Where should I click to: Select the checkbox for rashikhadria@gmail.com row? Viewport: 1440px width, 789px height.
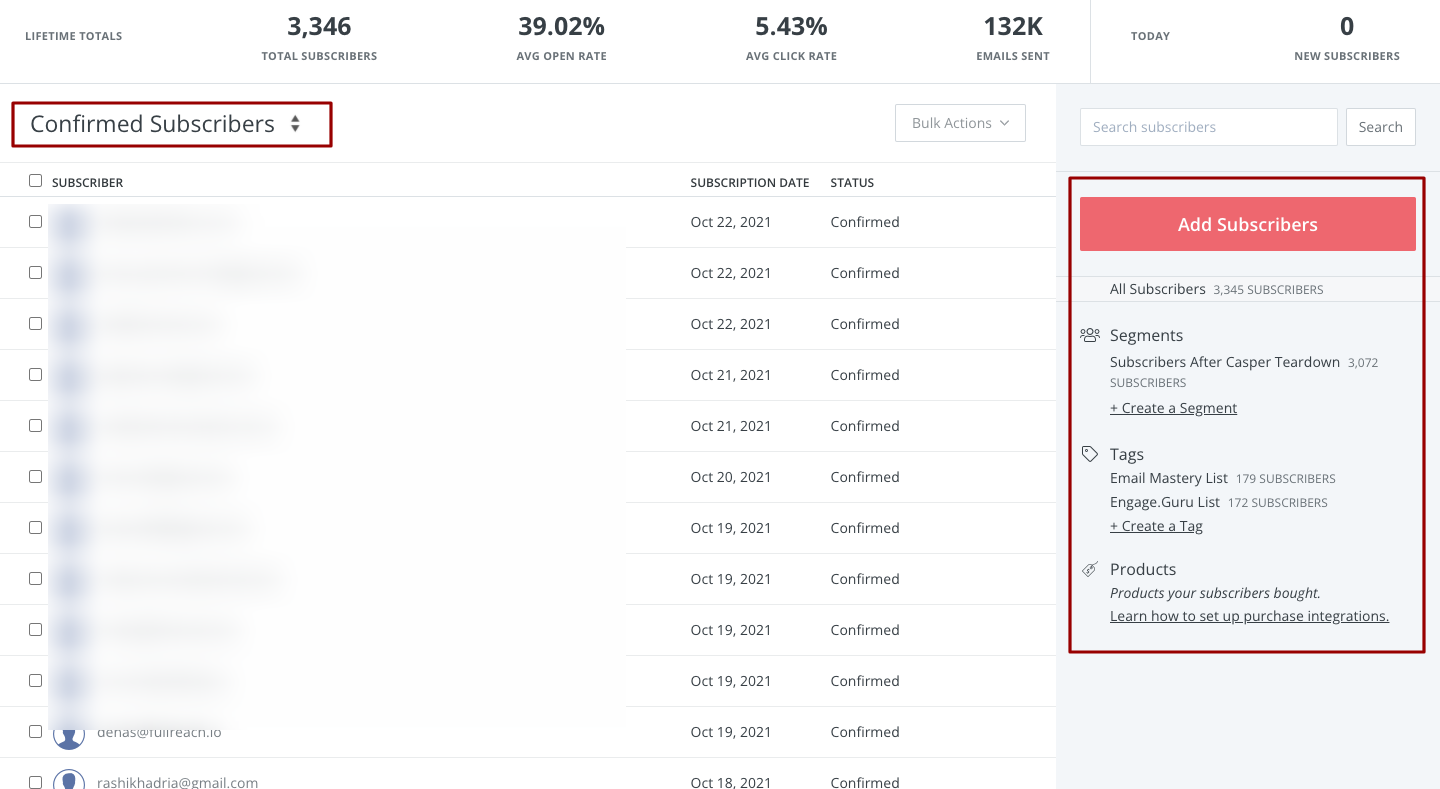click(36, 782)
